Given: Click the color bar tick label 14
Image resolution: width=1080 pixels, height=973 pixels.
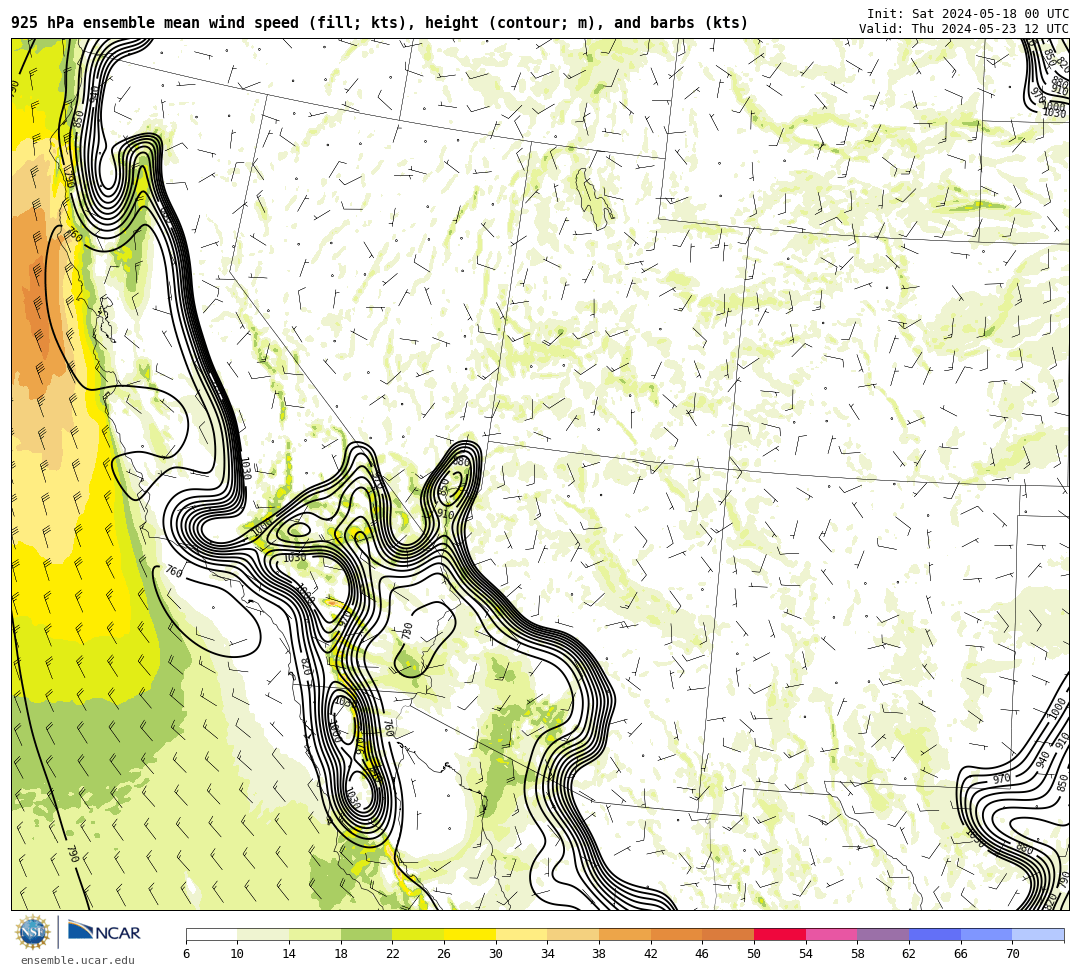Looking at the screenshot, I should click(289, 954).
